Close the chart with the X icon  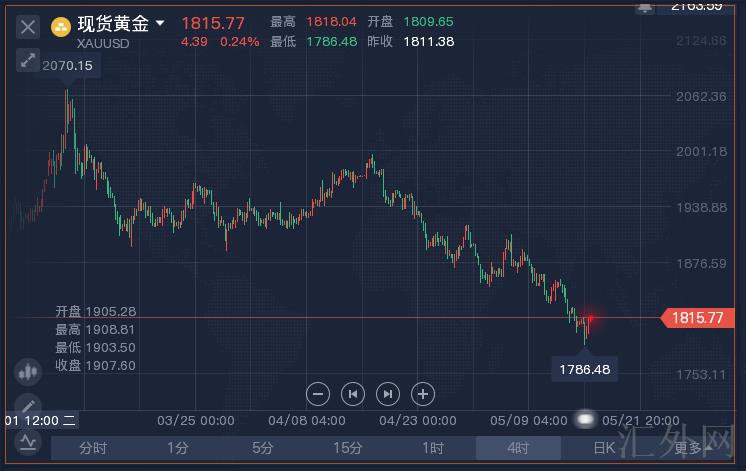tap(28, 26)
